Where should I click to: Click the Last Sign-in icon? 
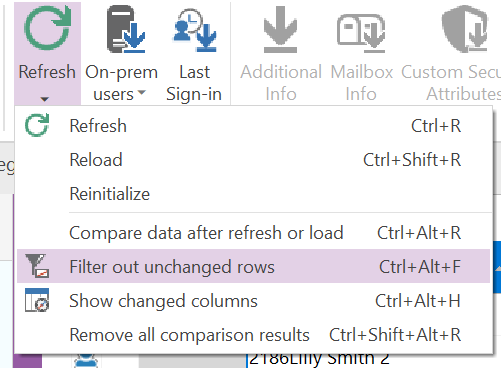pos(195,30)
